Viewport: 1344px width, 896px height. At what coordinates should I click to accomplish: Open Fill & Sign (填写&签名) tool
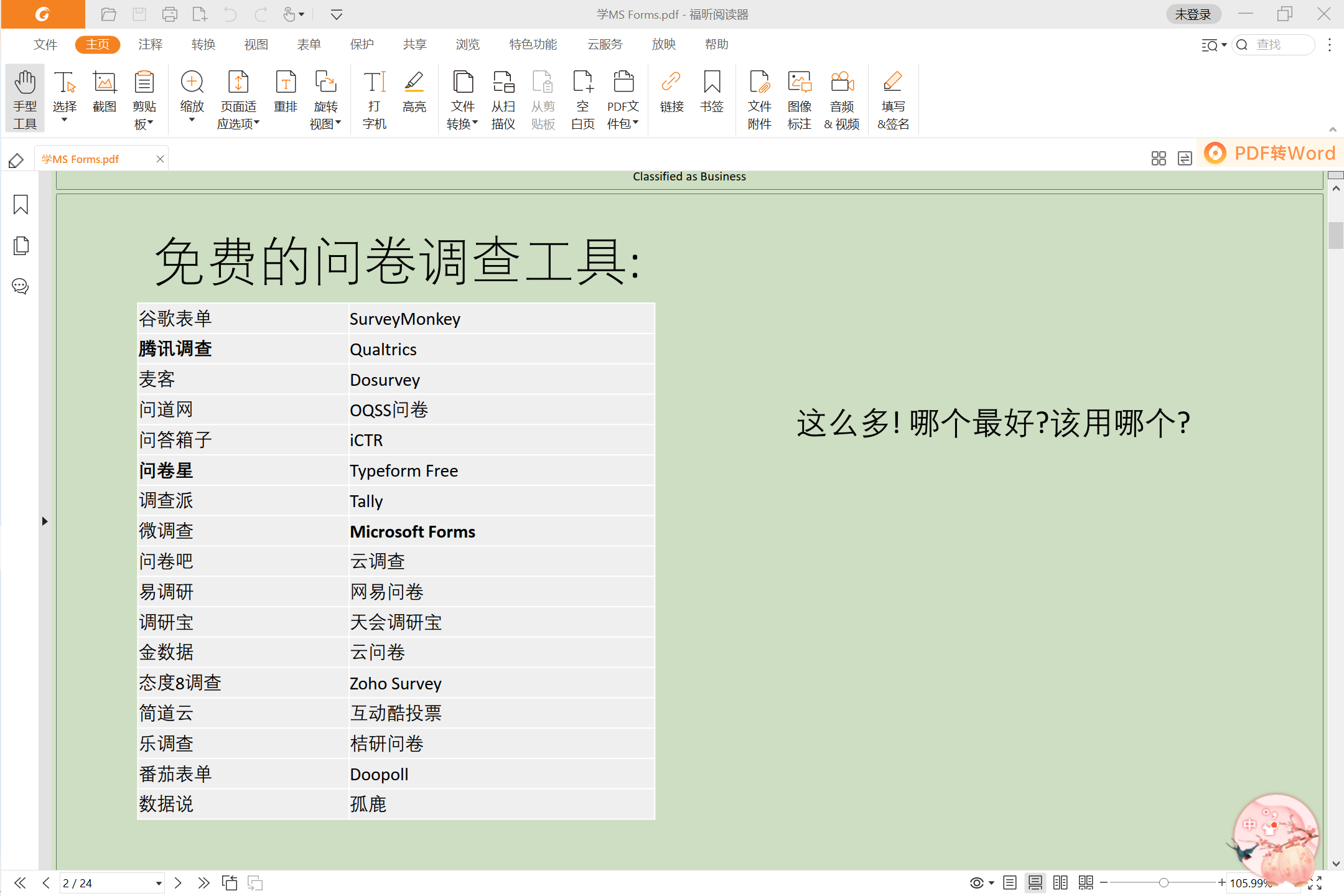893,99
